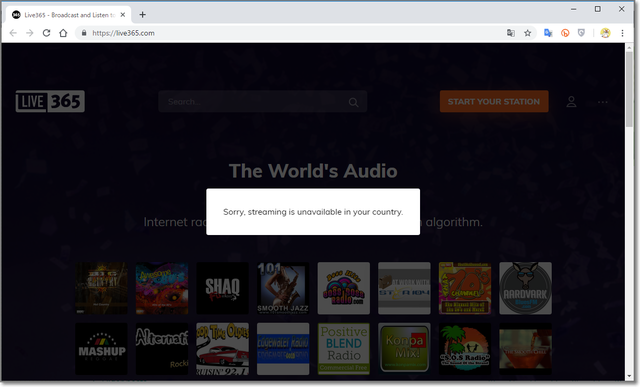Open the three-dot more options menu

click(603, 102)
